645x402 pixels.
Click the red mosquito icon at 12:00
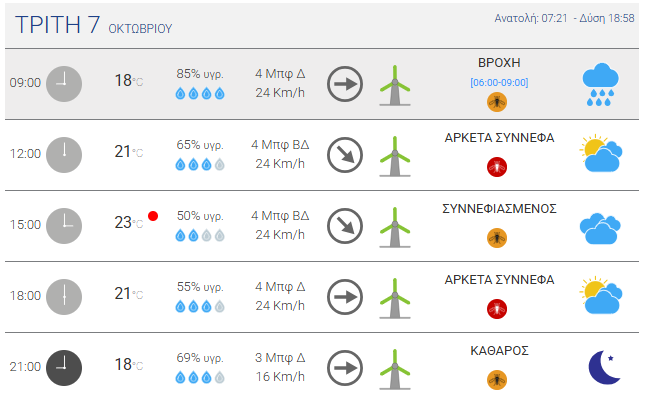click(496, 166)
